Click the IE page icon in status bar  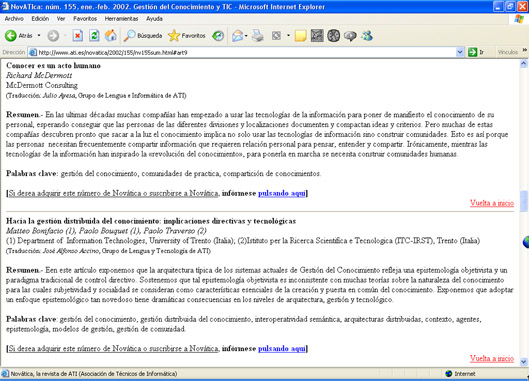(5, 374)
